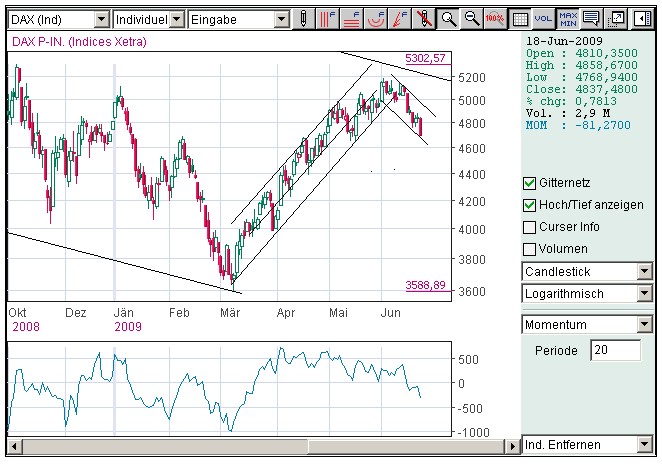Image resolution: width=662 pixels, height=464 pixels.
Task: Click the Periode input field showing 20
Action: point(615,350)
